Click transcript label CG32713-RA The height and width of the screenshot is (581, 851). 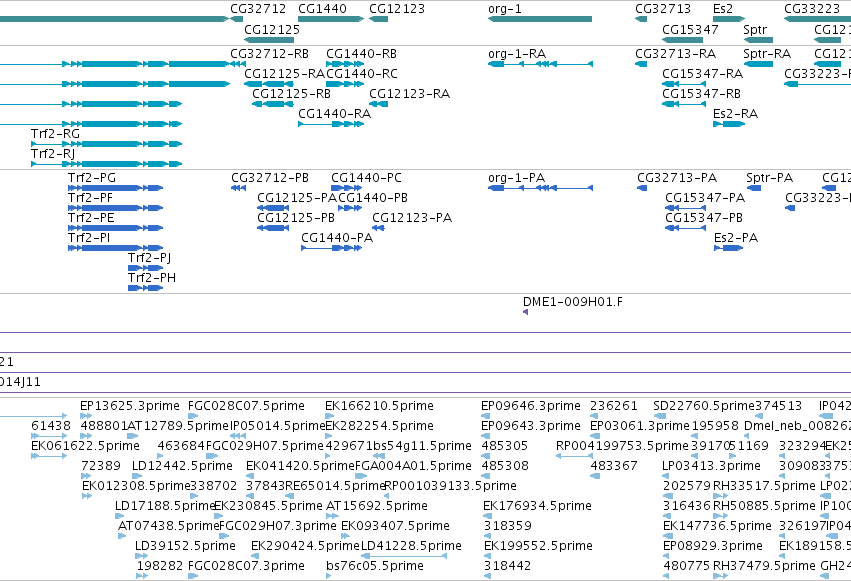(x=676, y=54)
